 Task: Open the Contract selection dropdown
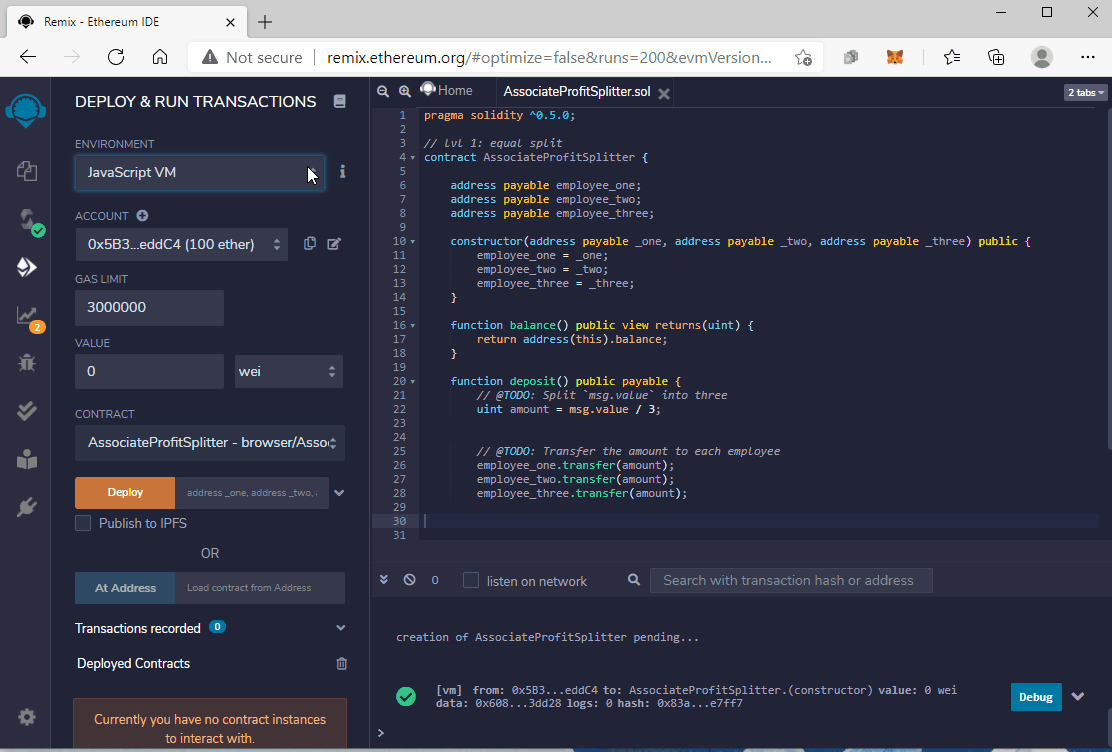pyautogui.click(x=210, y=443)
